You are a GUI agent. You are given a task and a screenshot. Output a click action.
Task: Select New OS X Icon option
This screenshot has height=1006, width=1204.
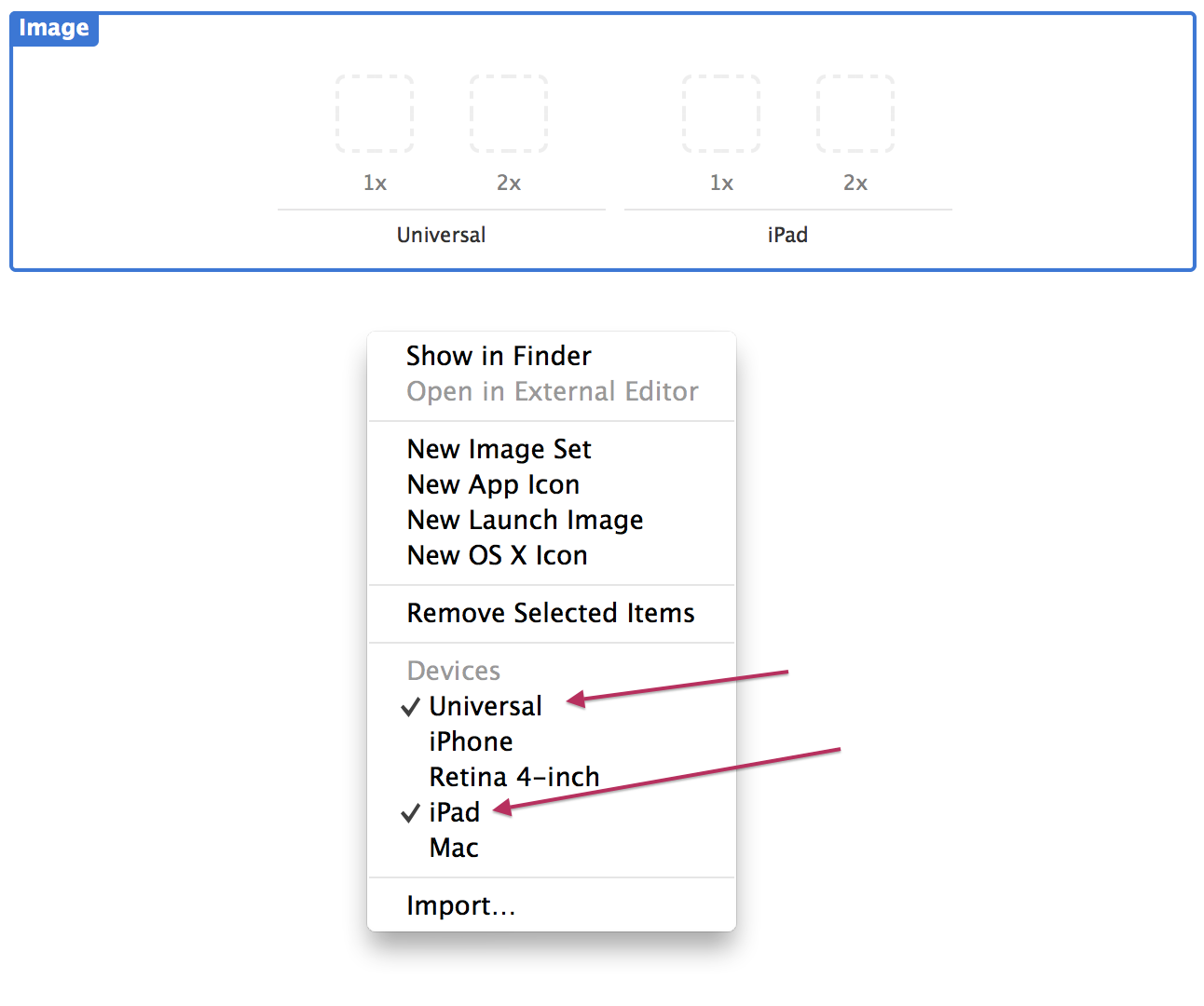(497, 555)
